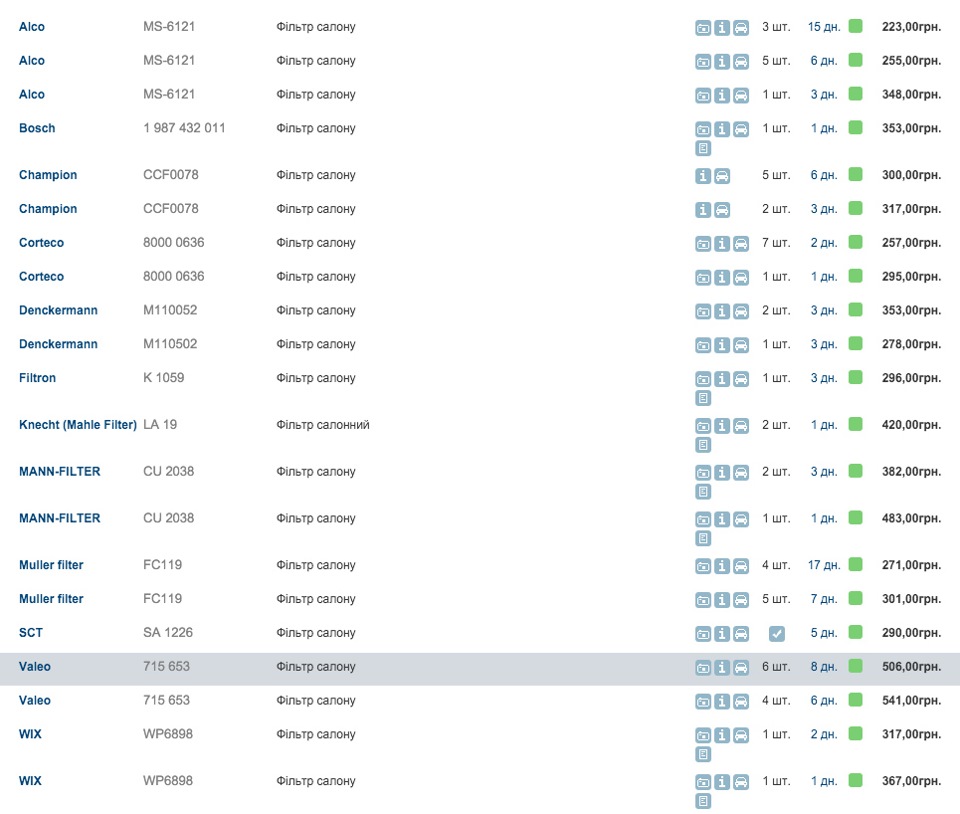The height and width of the screenshot is (814, 960).
Task: Select part number LA 19
Action: (x=160, y=425)
